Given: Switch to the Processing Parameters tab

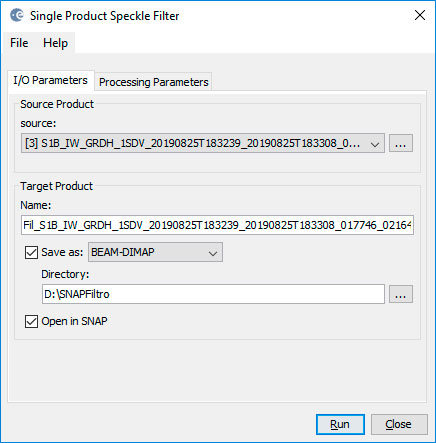Looking at the screenshot, I should pyautogui.click(x=154, y=82).
